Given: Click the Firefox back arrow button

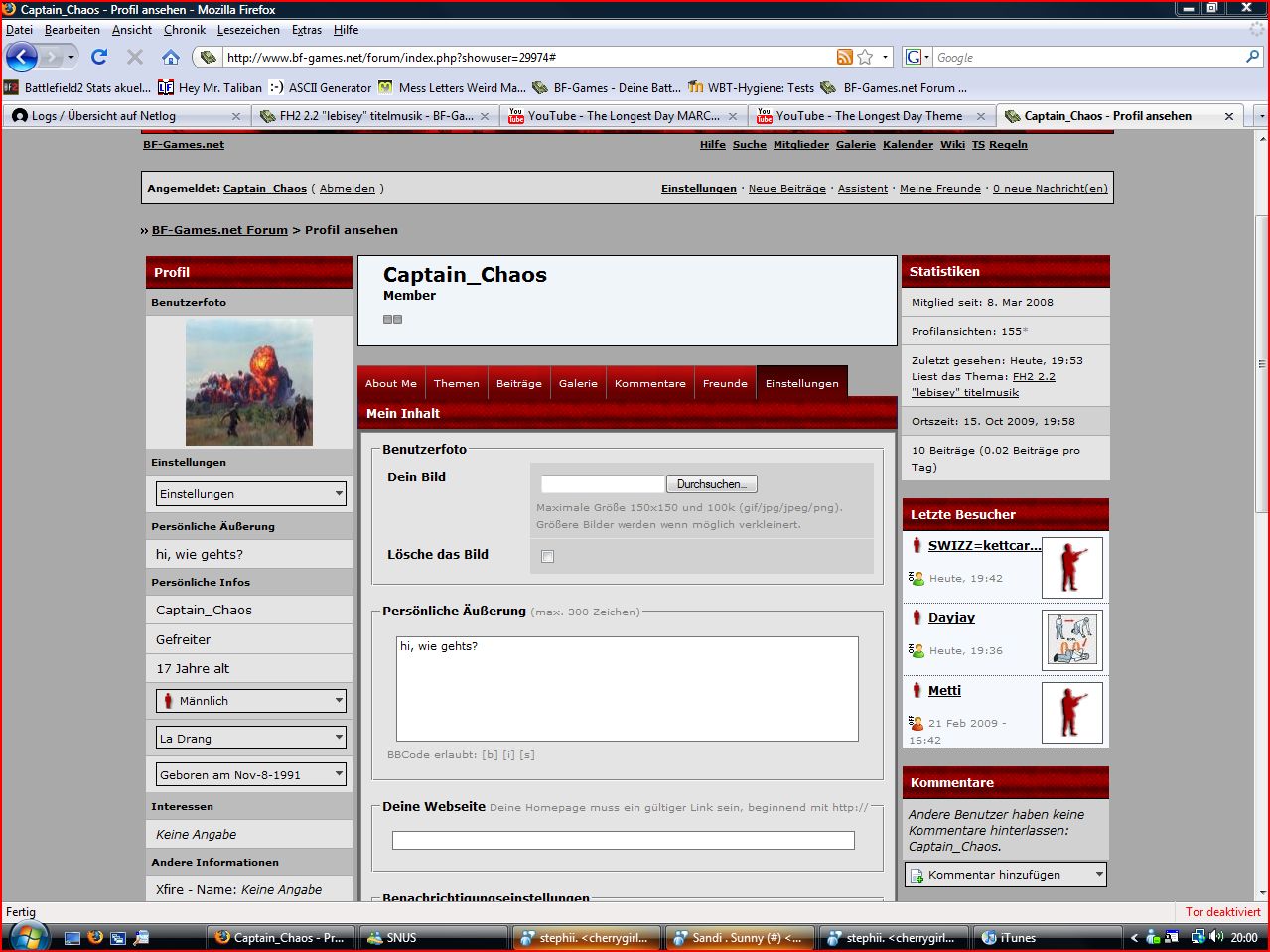Looking at the screenshot, I should pyautogui.click(x=22, y=57).
